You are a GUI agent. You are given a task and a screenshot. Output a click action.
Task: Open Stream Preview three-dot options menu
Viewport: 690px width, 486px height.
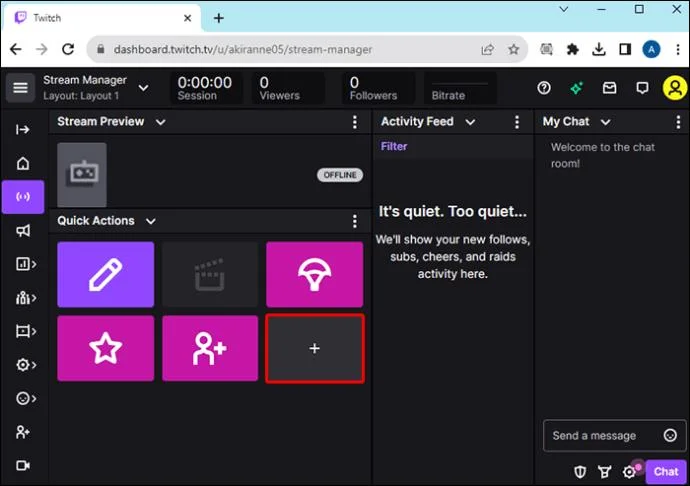pyautogui.click(x=355, y=122)
